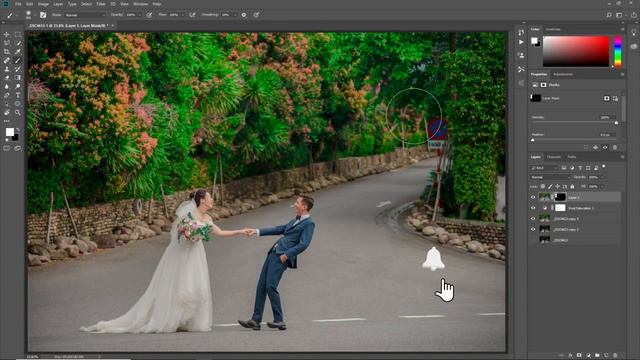The width and height of the screenshot is (640, 360).
Task: Open brush blend Mode dropdown in options bar
Action: 85,15
